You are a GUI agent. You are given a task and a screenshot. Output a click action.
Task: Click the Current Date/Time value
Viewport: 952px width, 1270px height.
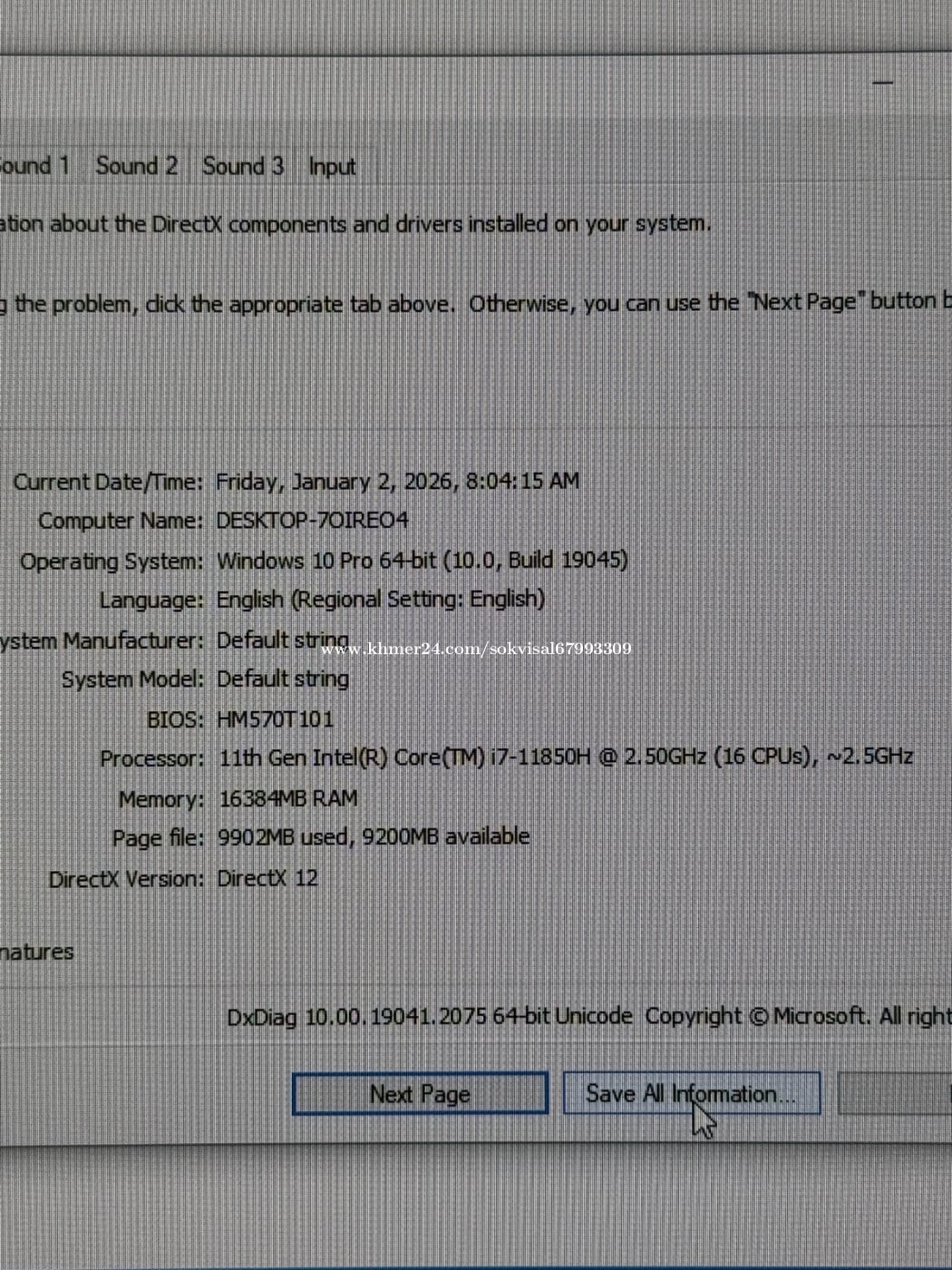pos(396,482)
